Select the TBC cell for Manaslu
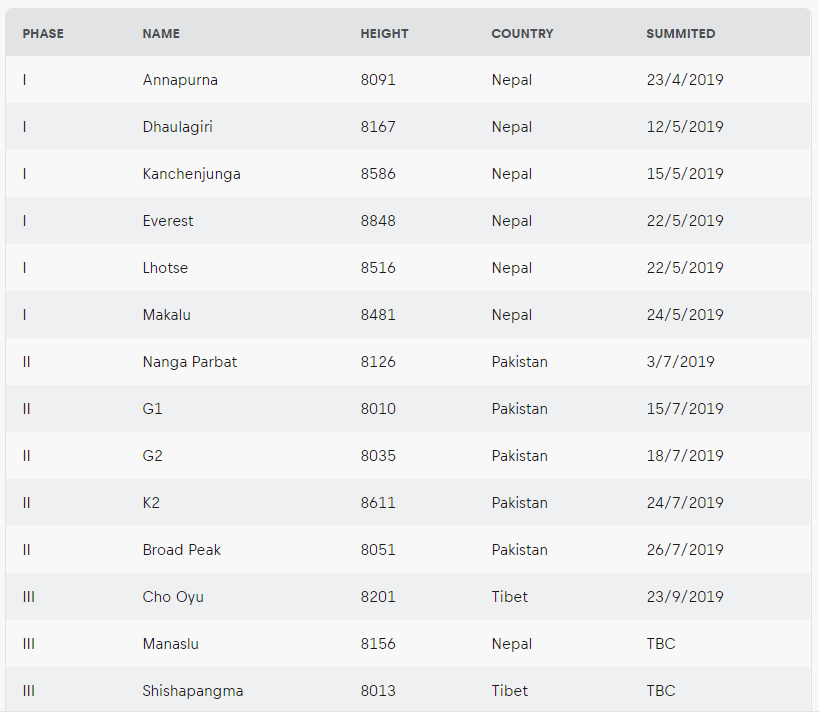 [x=661, y=644]
